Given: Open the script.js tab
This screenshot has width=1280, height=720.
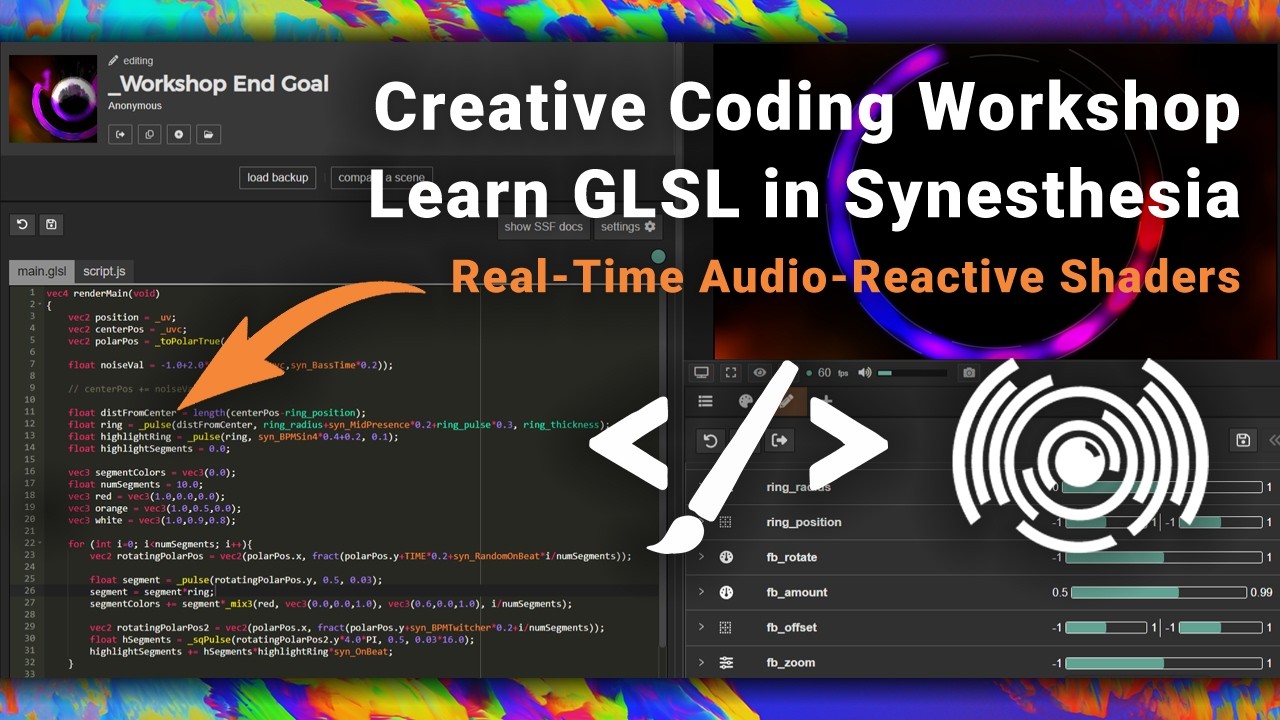Looking at the screenshot, I should (104, 271).
